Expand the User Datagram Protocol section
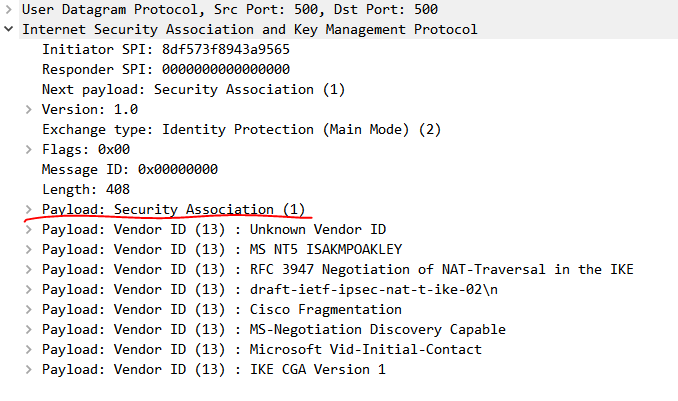The height and width of the screenshot is (401, 678). coord(9,9)
